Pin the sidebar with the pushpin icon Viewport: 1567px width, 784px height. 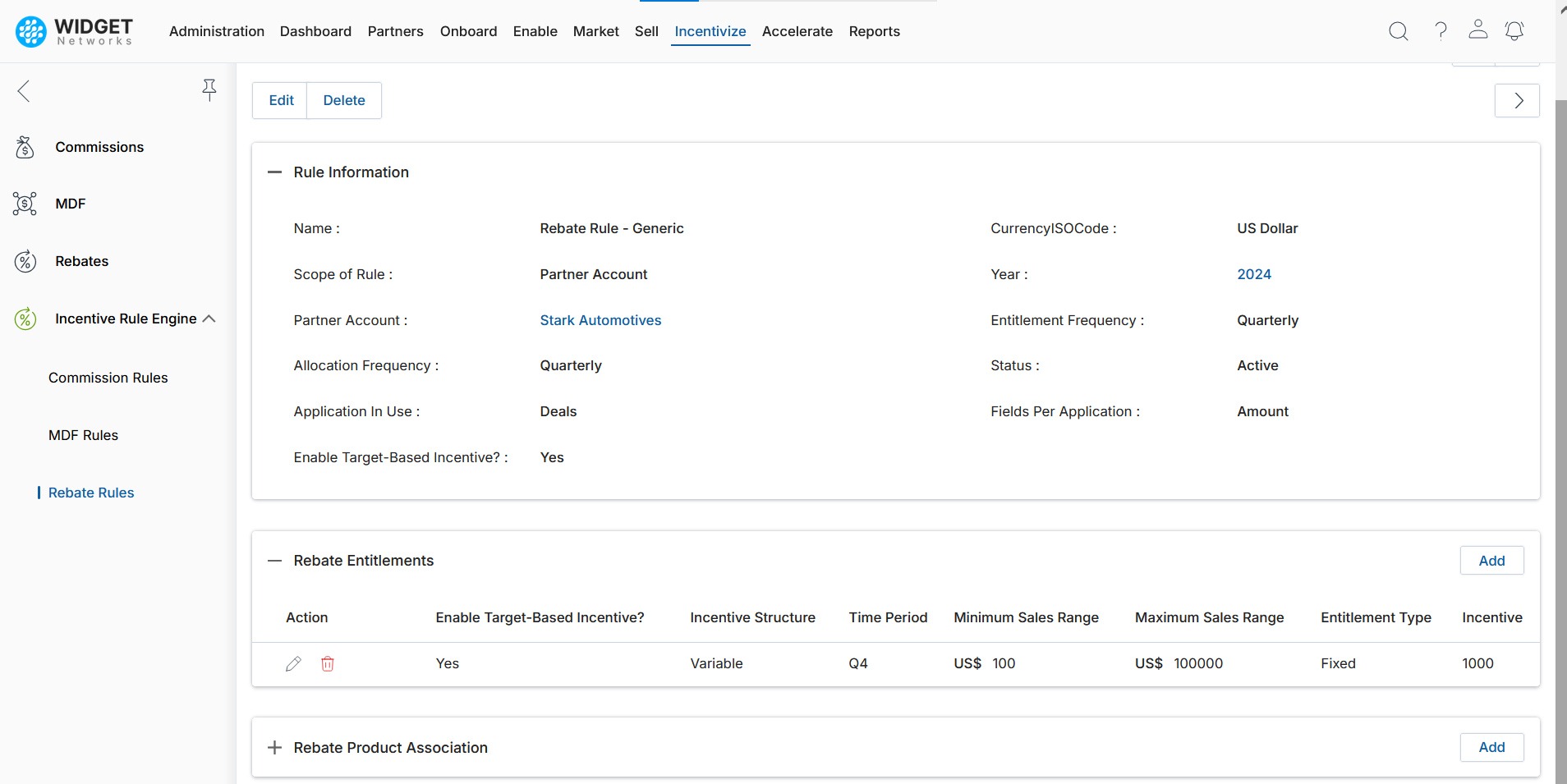click(x=209, y=89)
